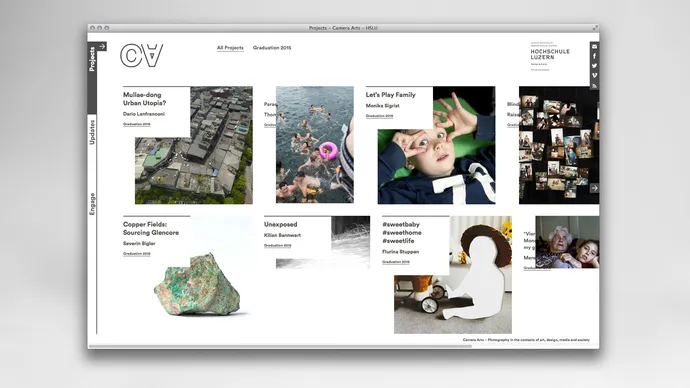Click author name Monika Sigrist
Image resolution: width=690 pixels, height=388 pixels.
click(382, 106)
